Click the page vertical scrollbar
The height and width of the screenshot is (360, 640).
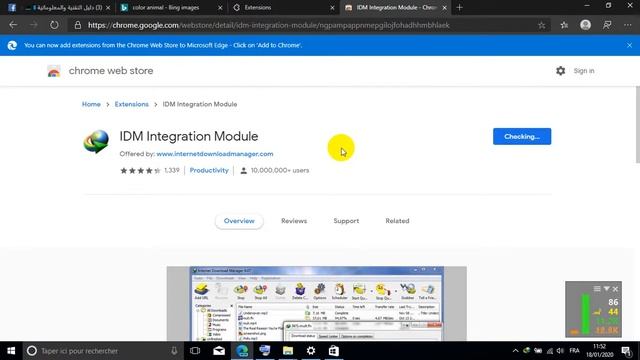click(x=638, y=125)
